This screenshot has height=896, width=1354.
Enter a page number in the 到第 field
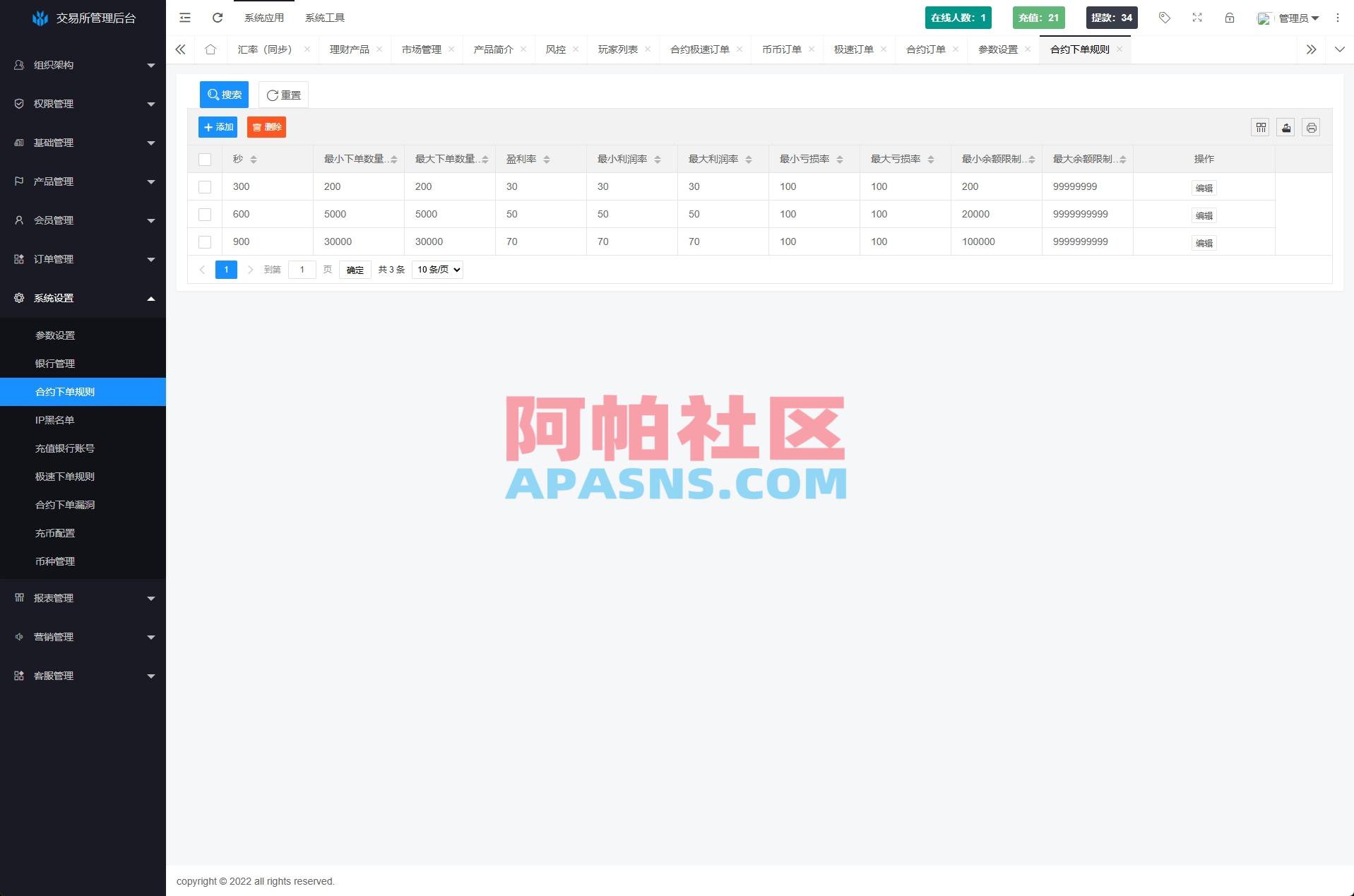[302, 269]
